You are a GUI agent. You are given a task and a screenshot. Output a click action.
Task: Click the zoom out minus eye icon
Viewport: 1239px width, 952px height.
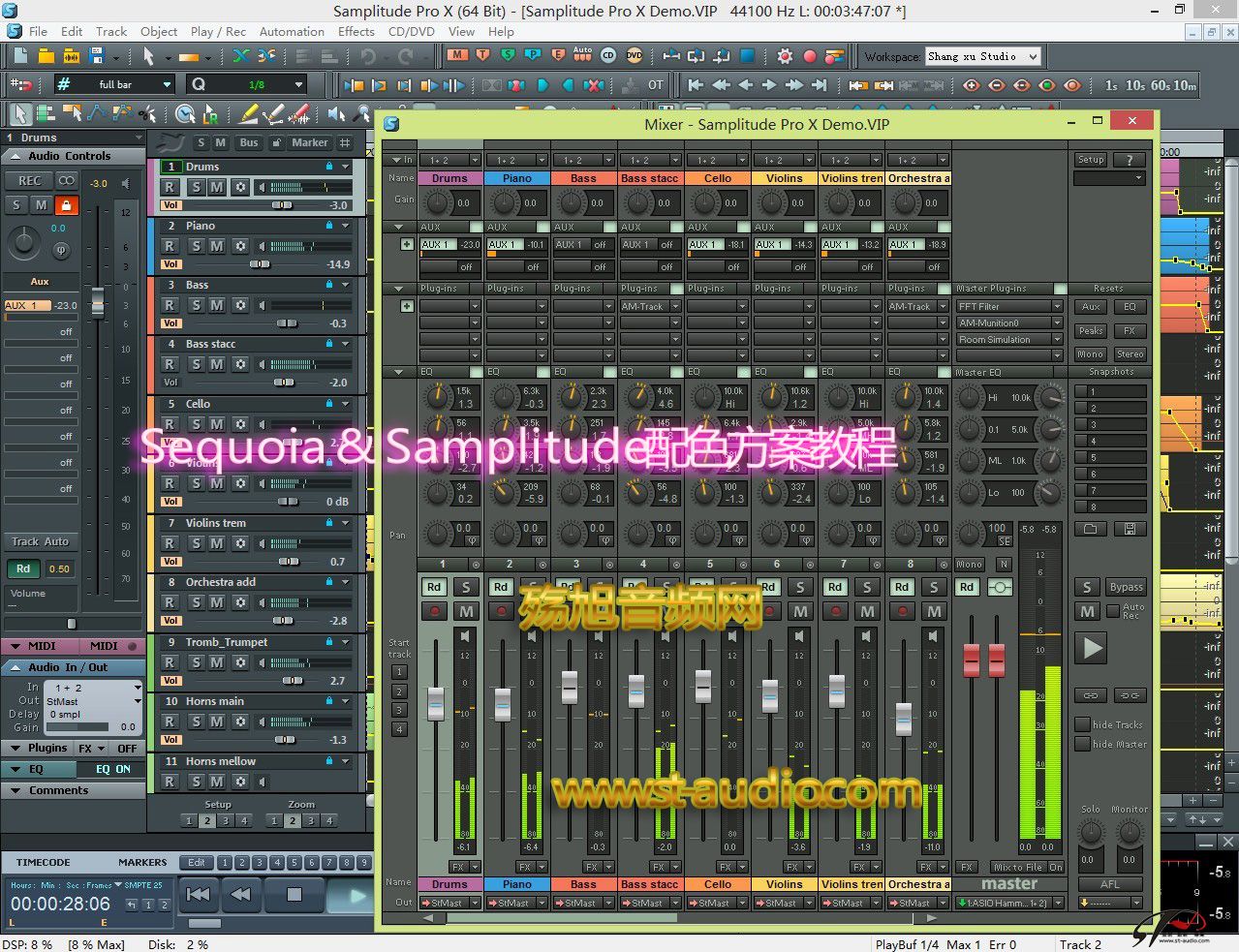pyautogui.click(x=996, y=85)
